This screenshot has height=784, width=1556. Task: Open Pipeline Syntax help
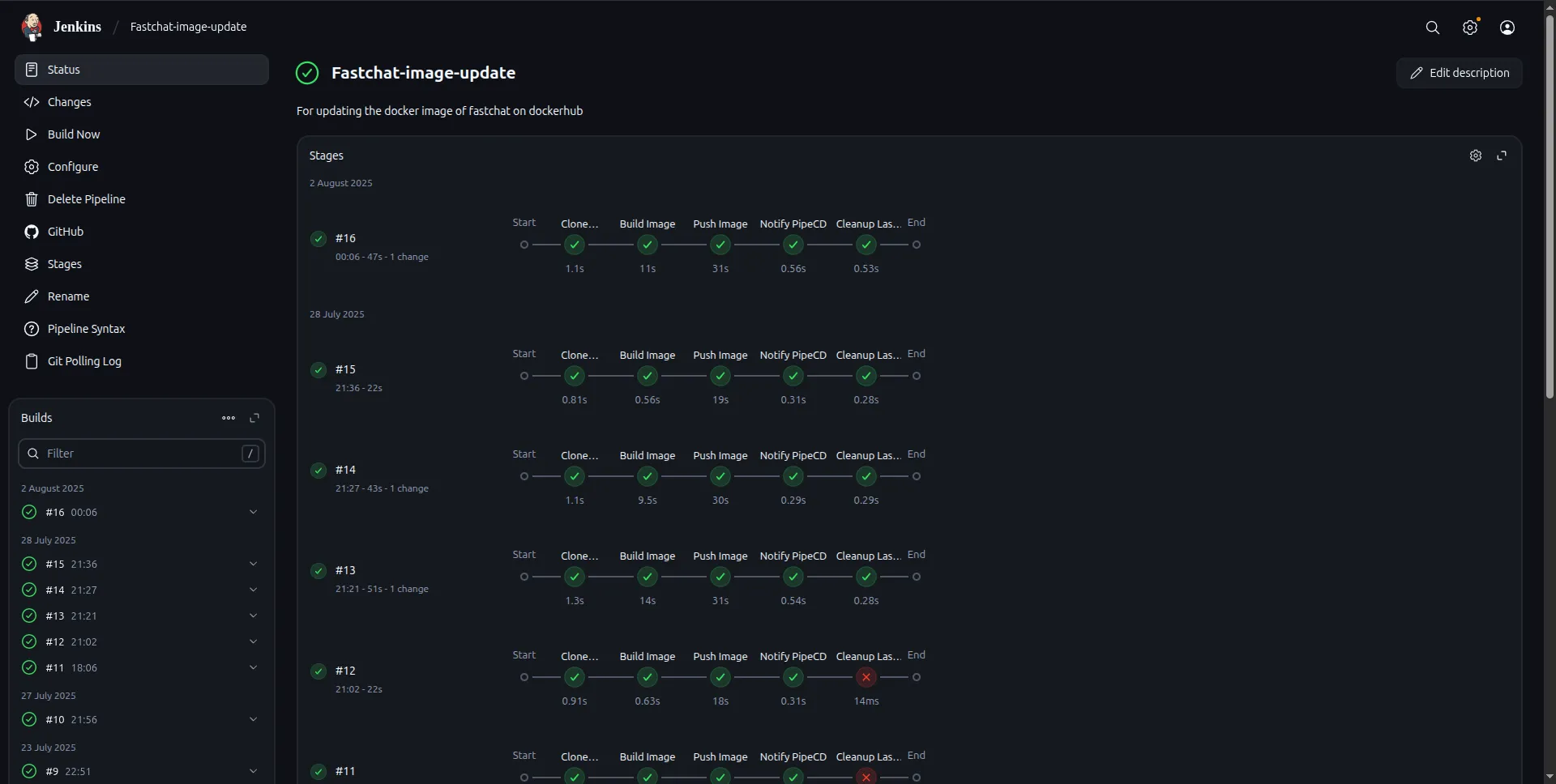142,329
